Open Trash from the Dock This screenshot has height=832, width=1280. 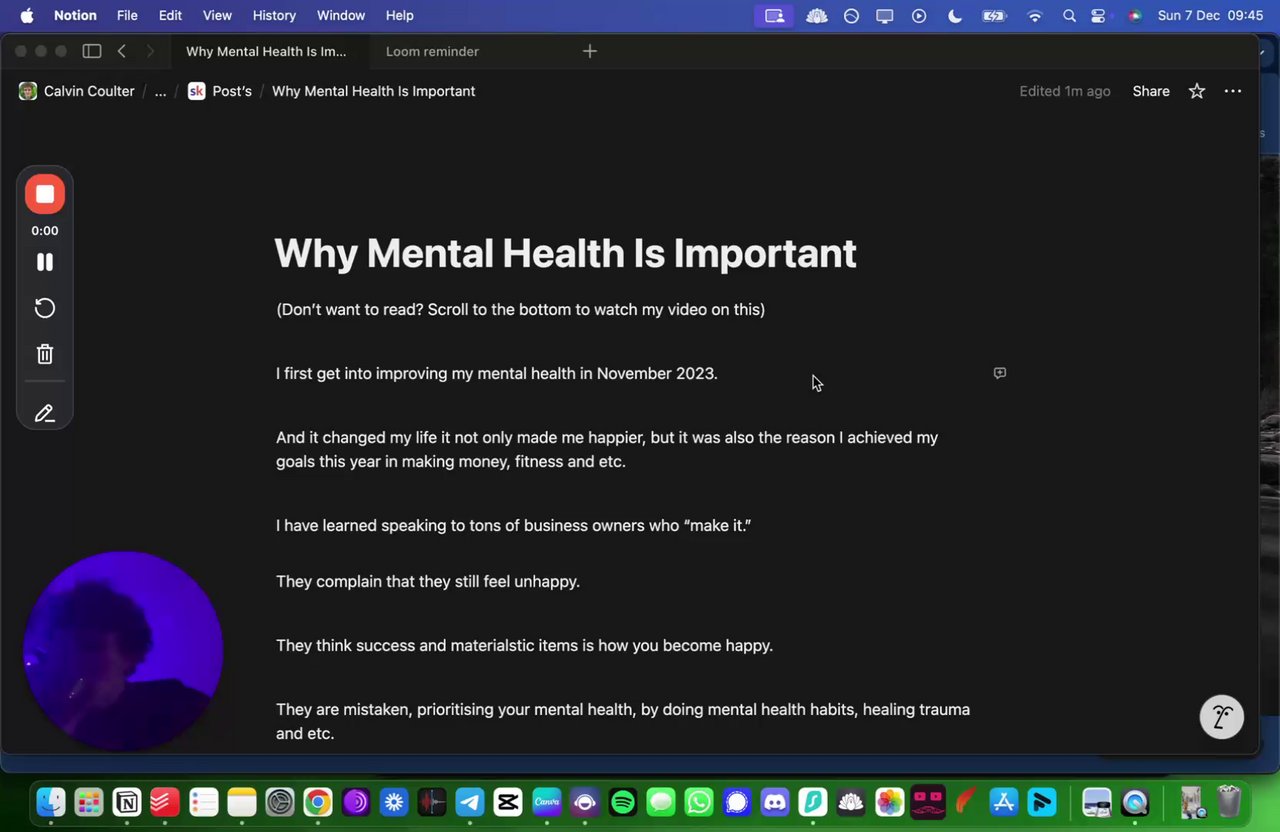point(1229,802)
